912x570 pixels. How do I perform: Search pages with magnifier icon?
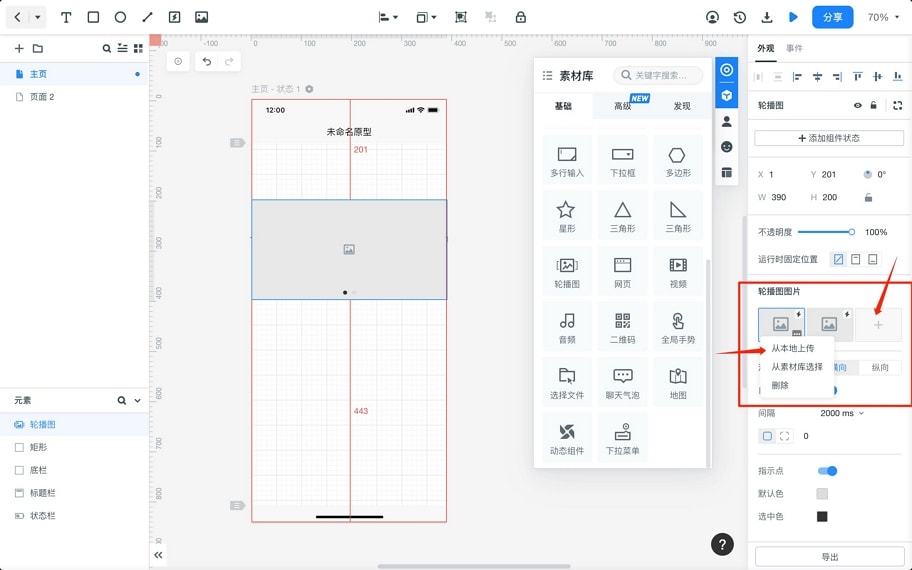106,49
